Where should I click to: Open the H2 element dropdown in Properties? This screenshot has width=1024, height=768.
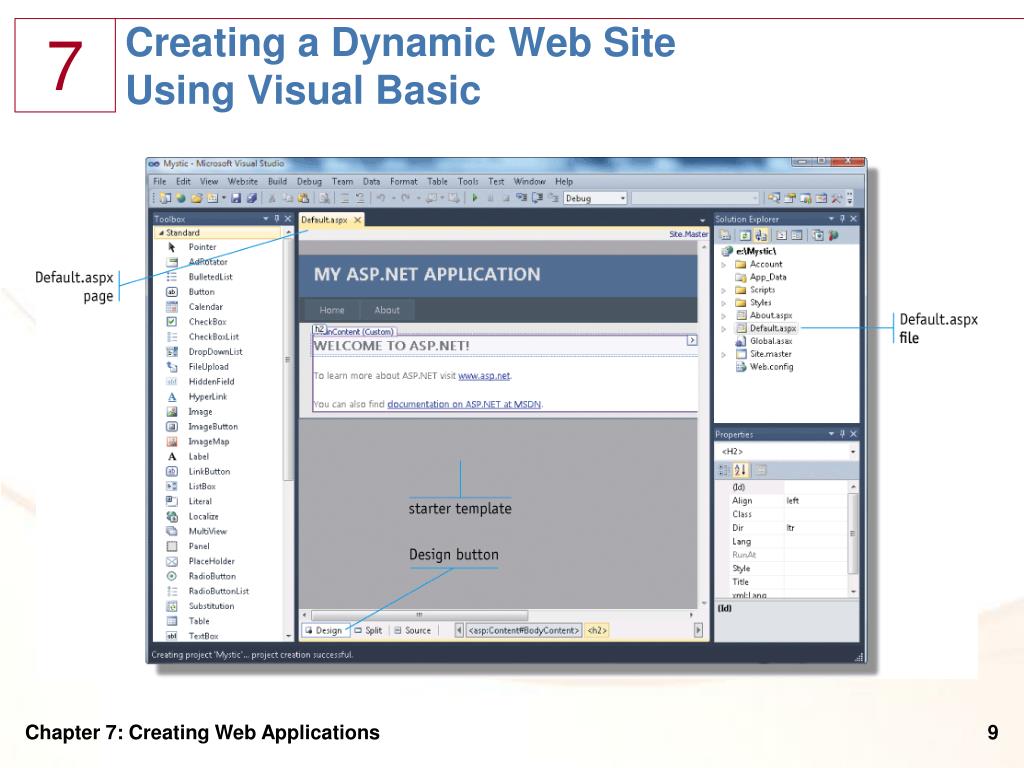(x=853, y=452)
